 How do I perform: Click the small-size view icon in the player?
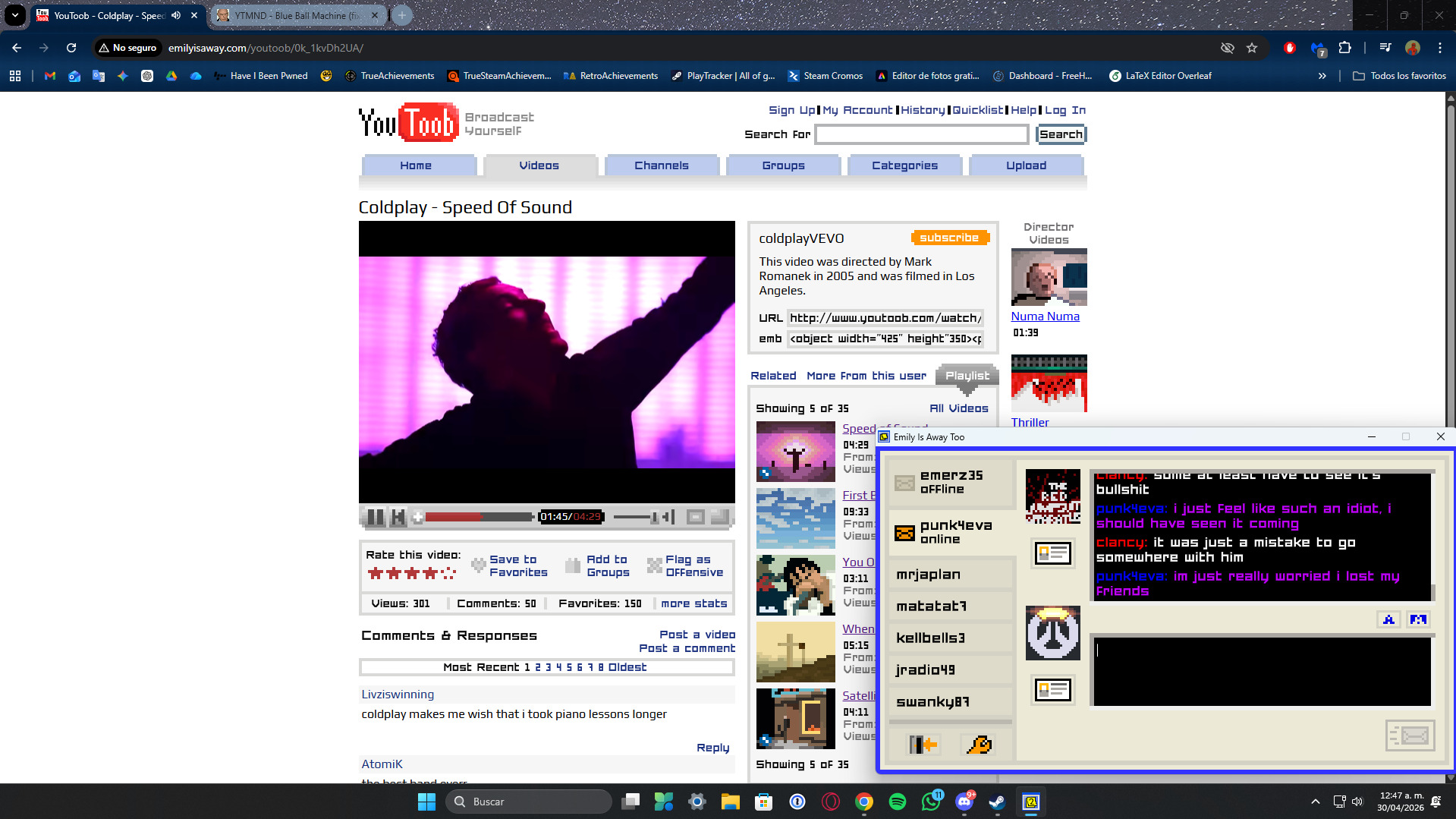click(x=695, y=517)
